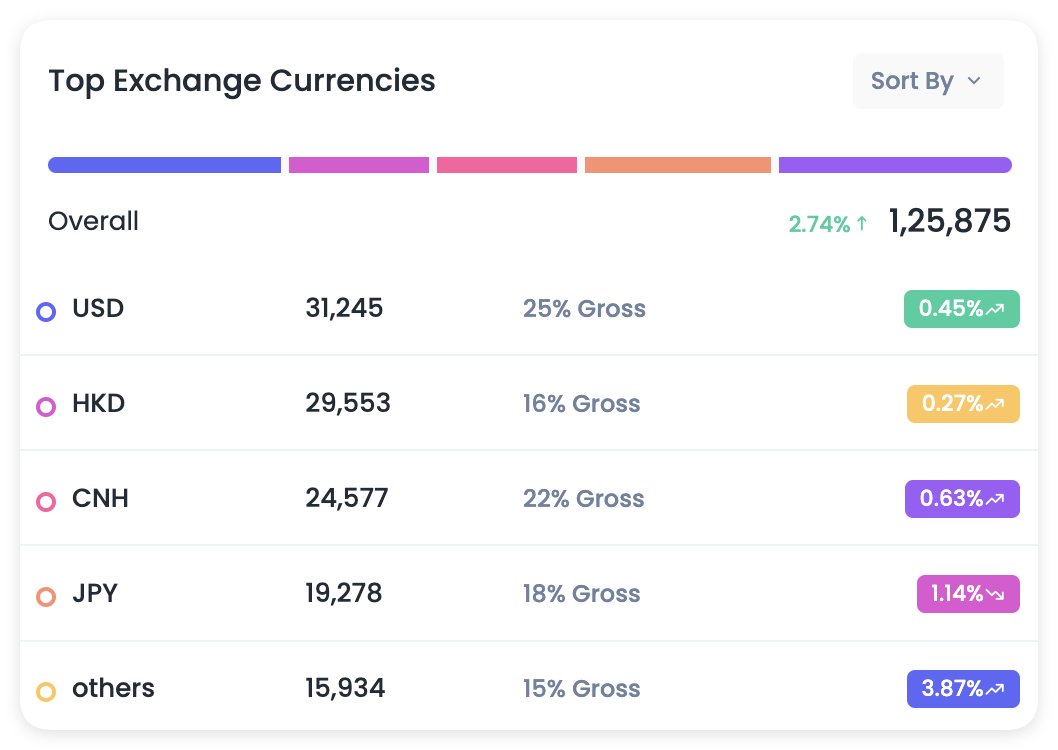This screenshot has height=750, width=1058.
Task: Click the HKD purple circle marker
Action: pyautogui.click(x=45, y=407)
